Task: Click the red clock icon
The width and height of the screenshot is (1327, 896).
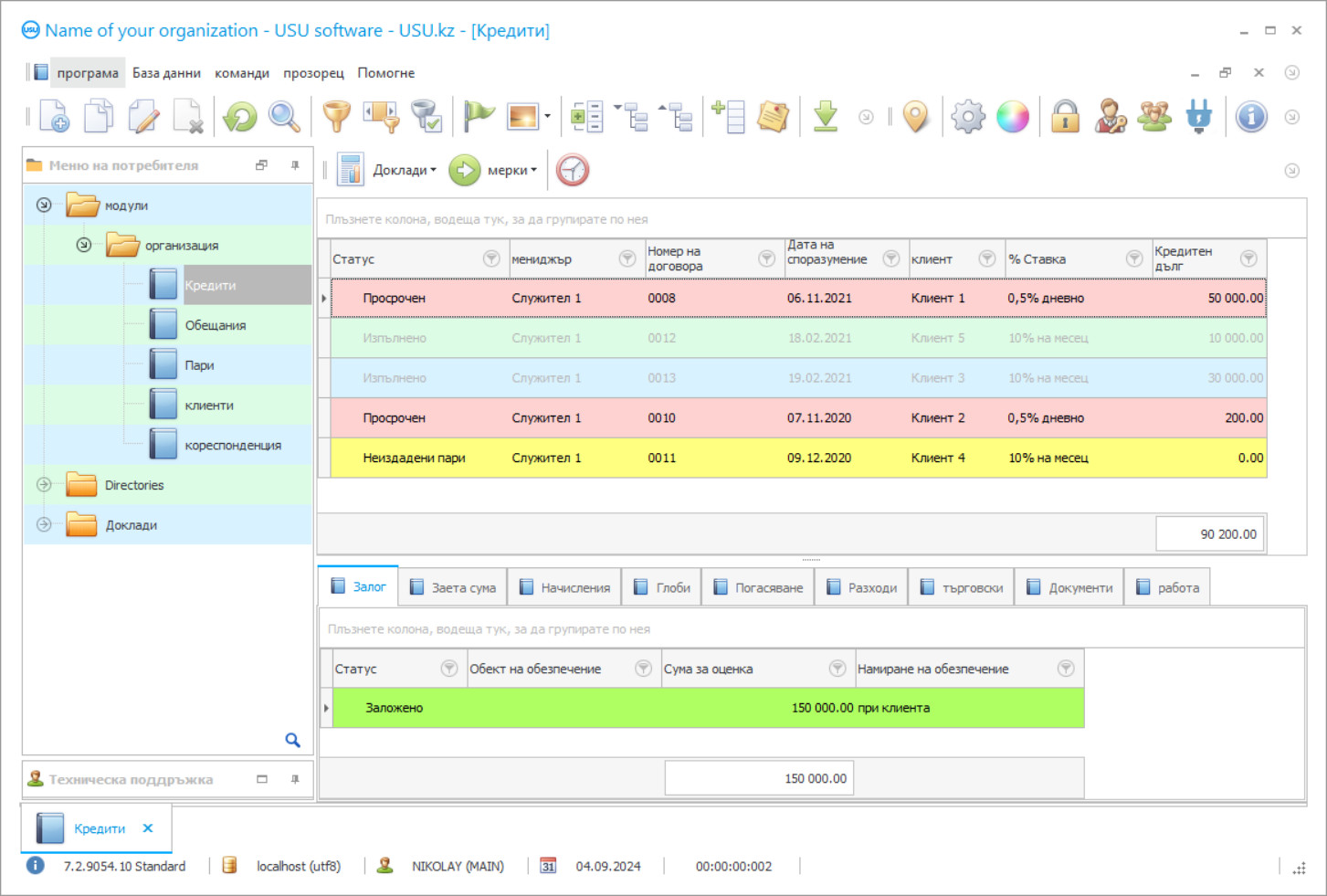Action: [x=573, y=171]
